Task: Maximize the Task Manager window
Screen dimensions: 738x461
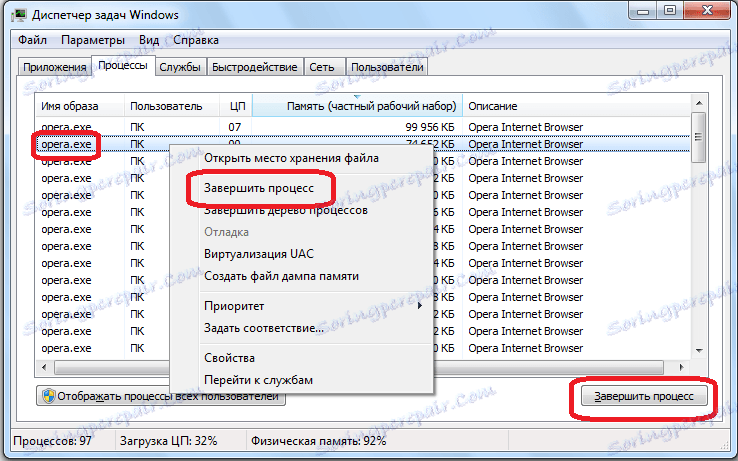Action: click(x=670, y=11)
